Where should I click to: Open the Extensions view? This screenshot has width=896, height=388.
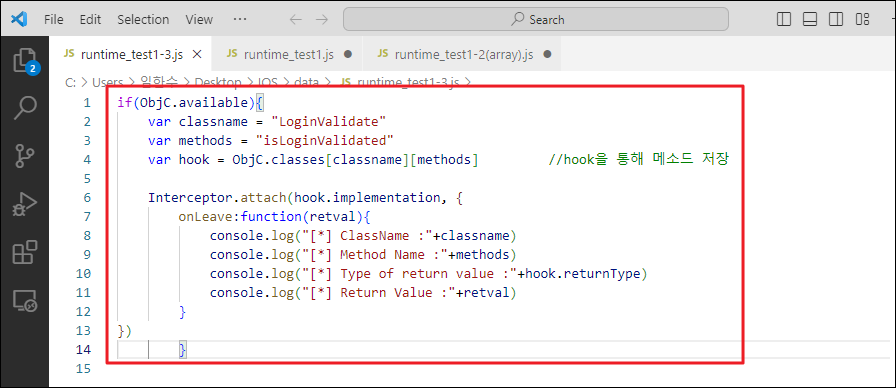click(25, 252)
